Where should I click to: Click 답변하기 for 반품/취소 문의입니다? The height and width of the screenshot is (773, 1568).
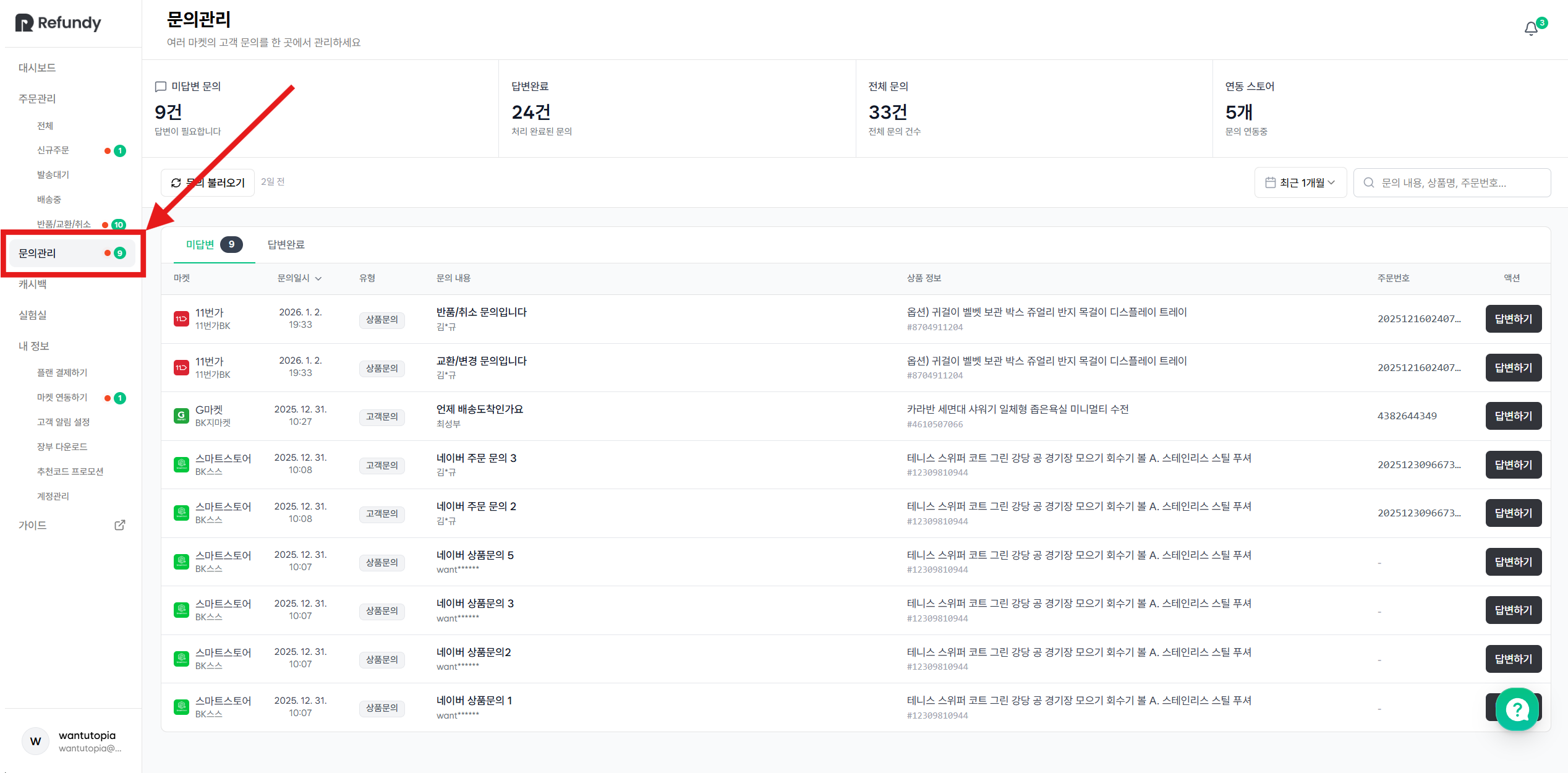pyautogui.click(x=1513, y=318)
